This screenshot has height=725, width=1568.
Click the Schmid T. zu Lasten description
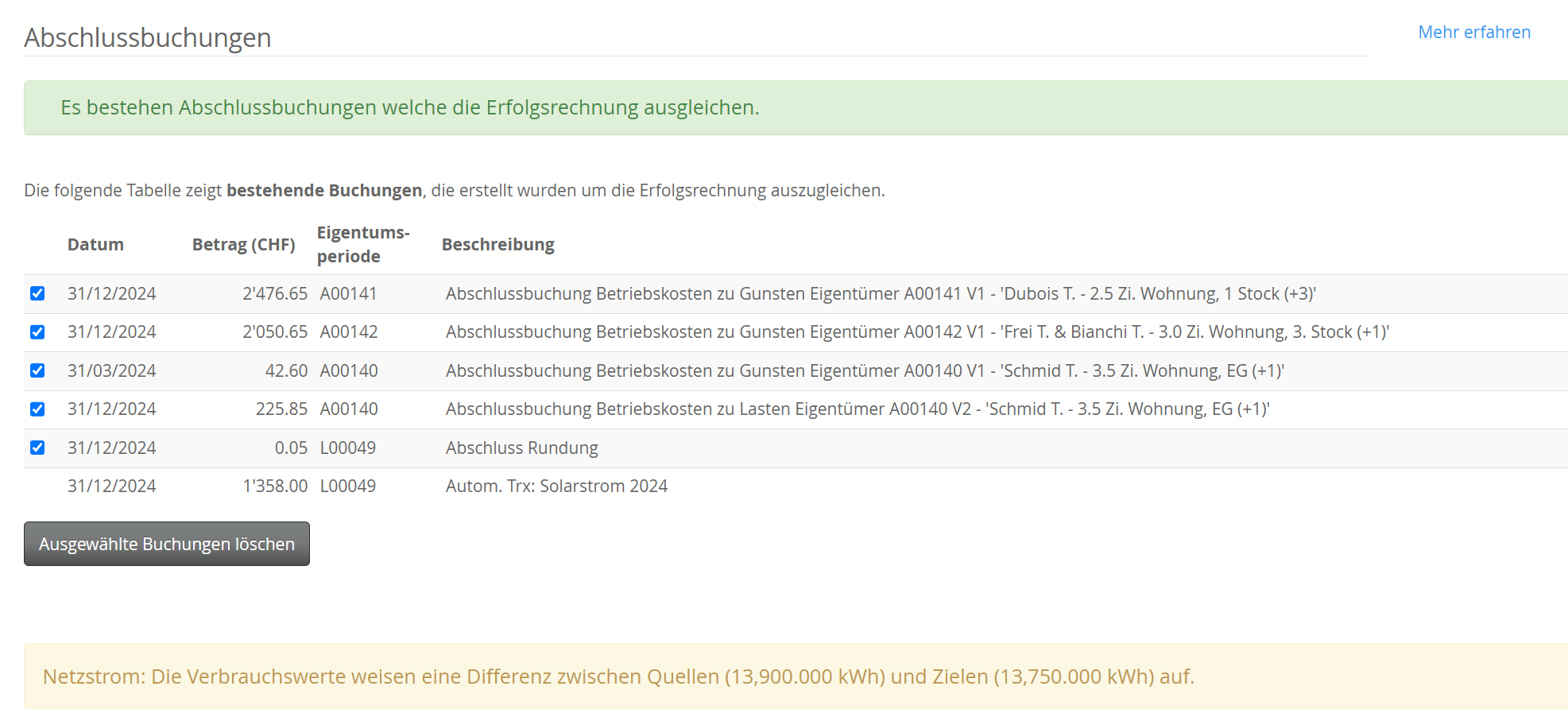click(858, 409)
